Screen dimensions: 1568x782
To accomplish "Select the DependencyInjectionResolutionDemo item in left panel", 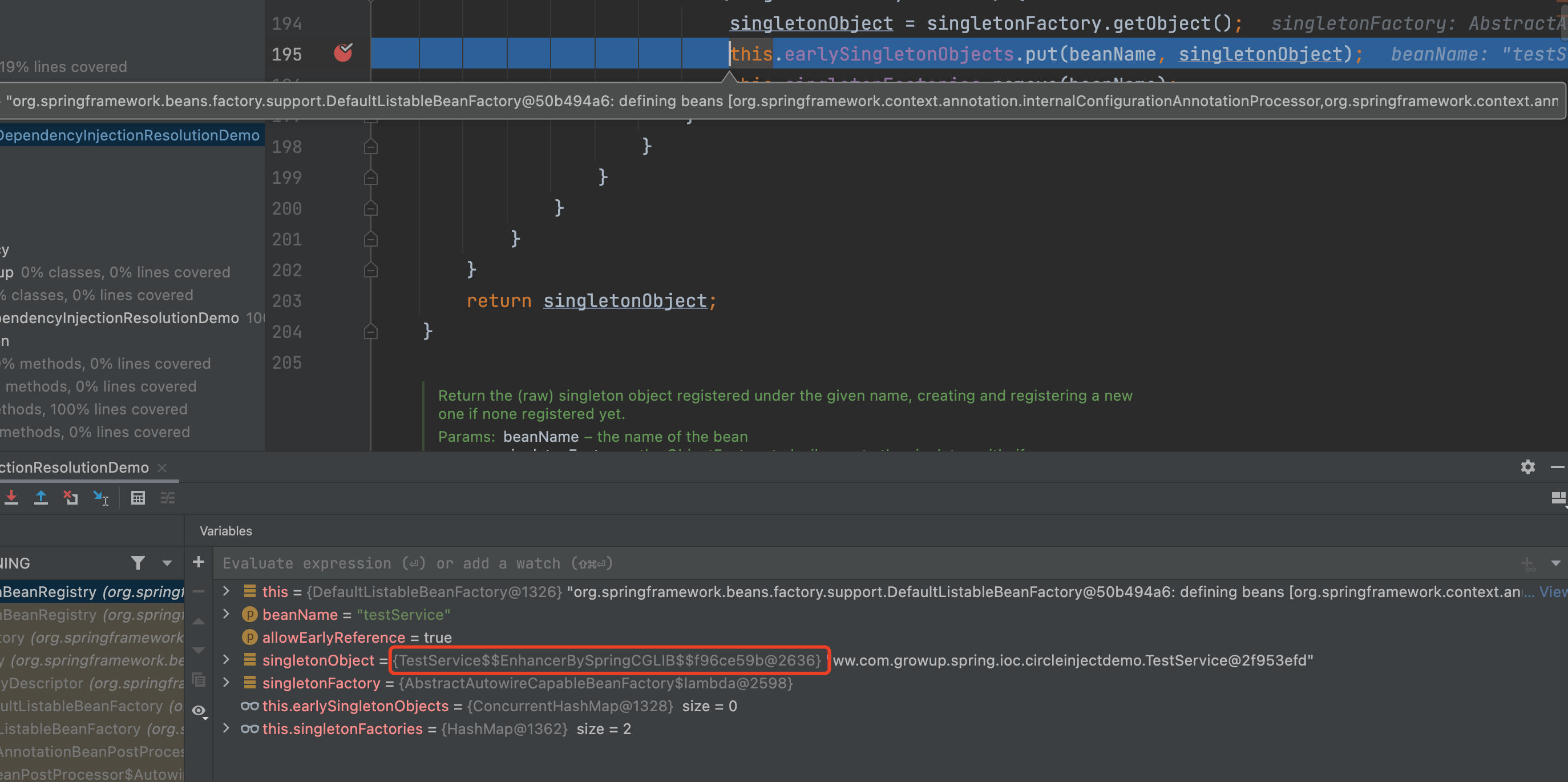I will (129, 135).
